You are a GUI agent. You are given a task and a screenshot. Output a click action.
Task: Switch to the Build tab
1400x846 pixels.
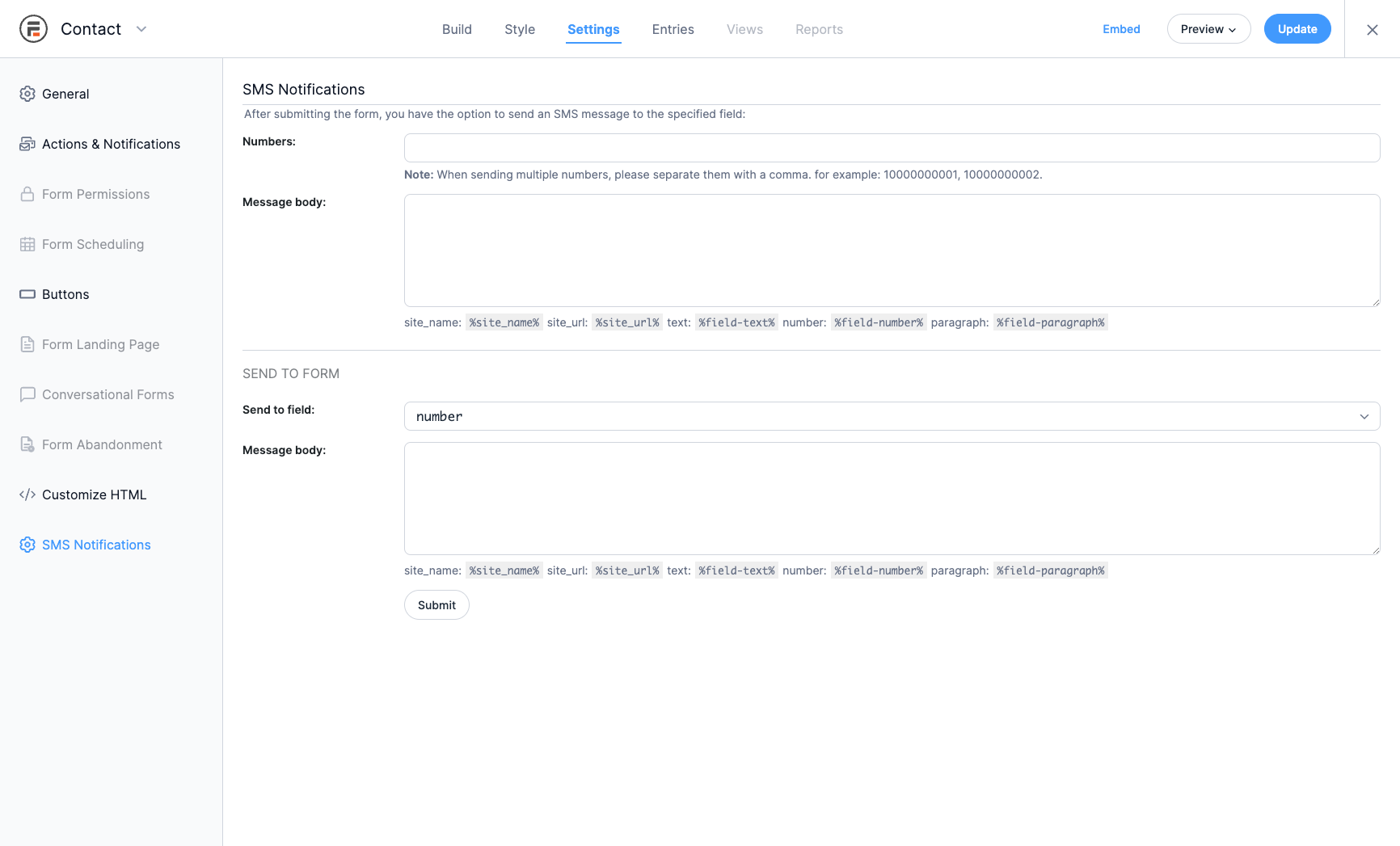[x=457, y=29]
